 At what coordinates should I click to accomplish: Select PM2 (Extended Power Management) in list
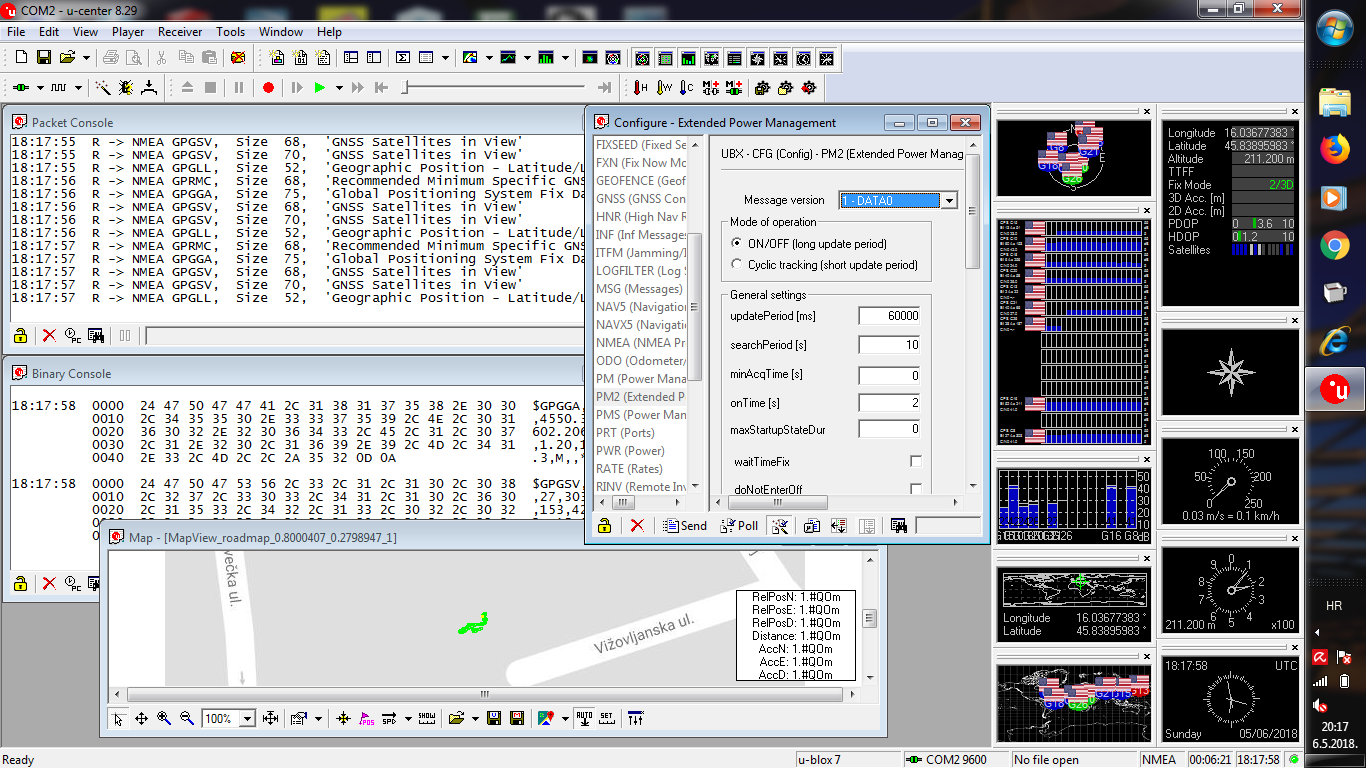[x=640, y=397]
